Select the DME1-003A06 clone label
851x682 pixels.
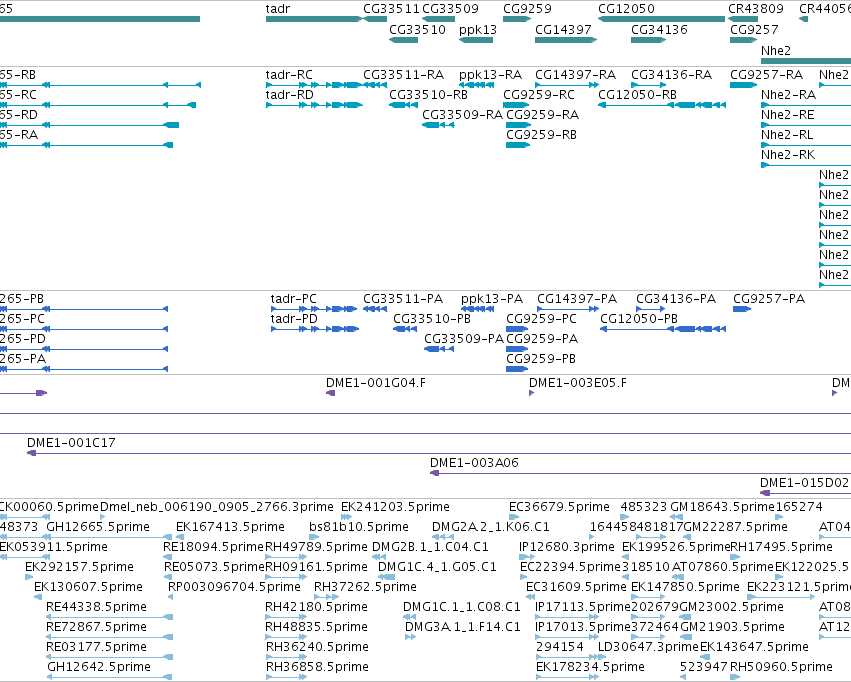[474, 463]
